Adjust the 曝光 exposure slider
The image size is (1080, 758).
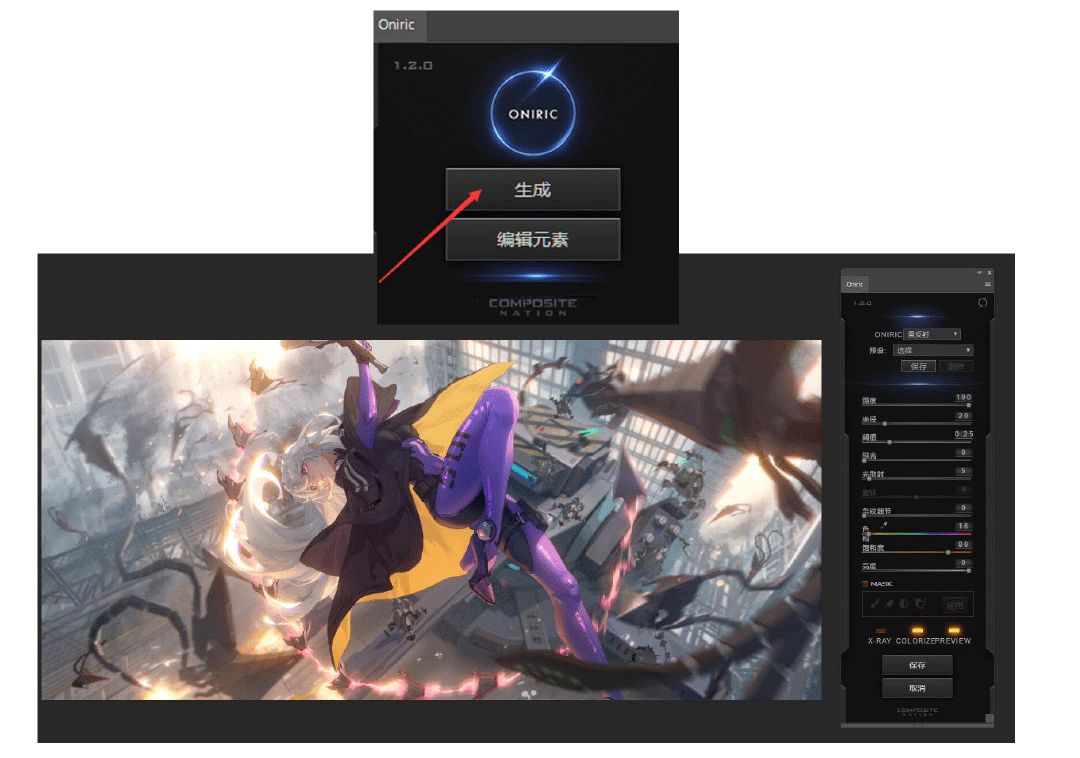click(916, 460)
